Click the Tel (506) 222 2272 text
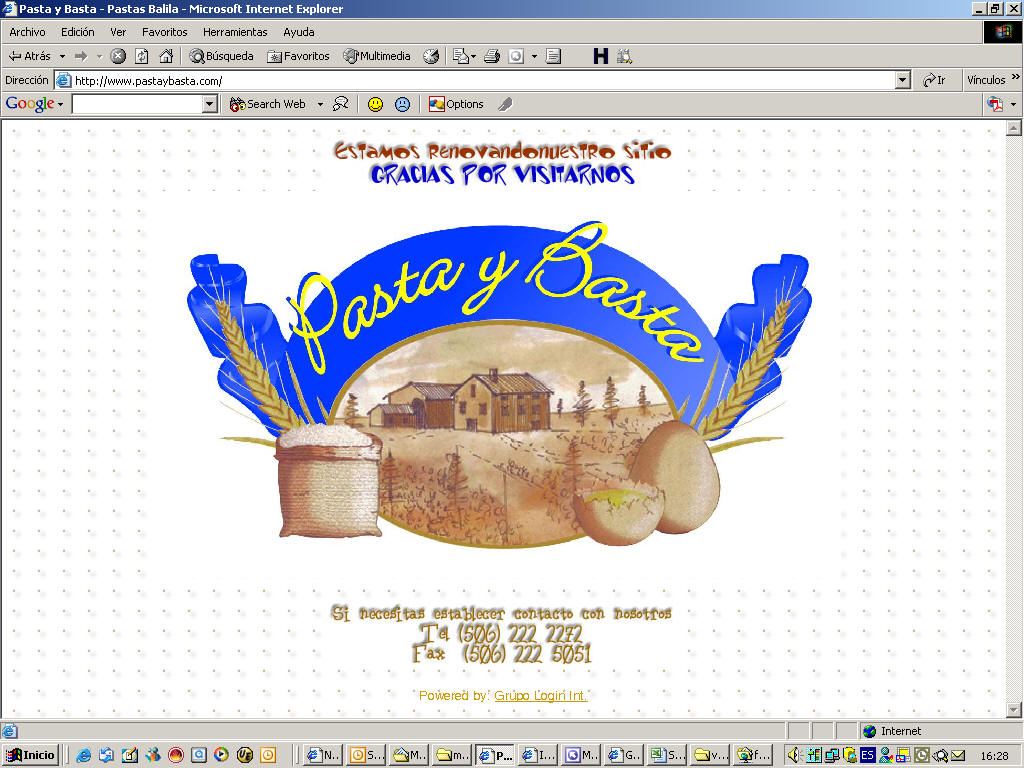The image size is (1024, 768). point(502,633)
